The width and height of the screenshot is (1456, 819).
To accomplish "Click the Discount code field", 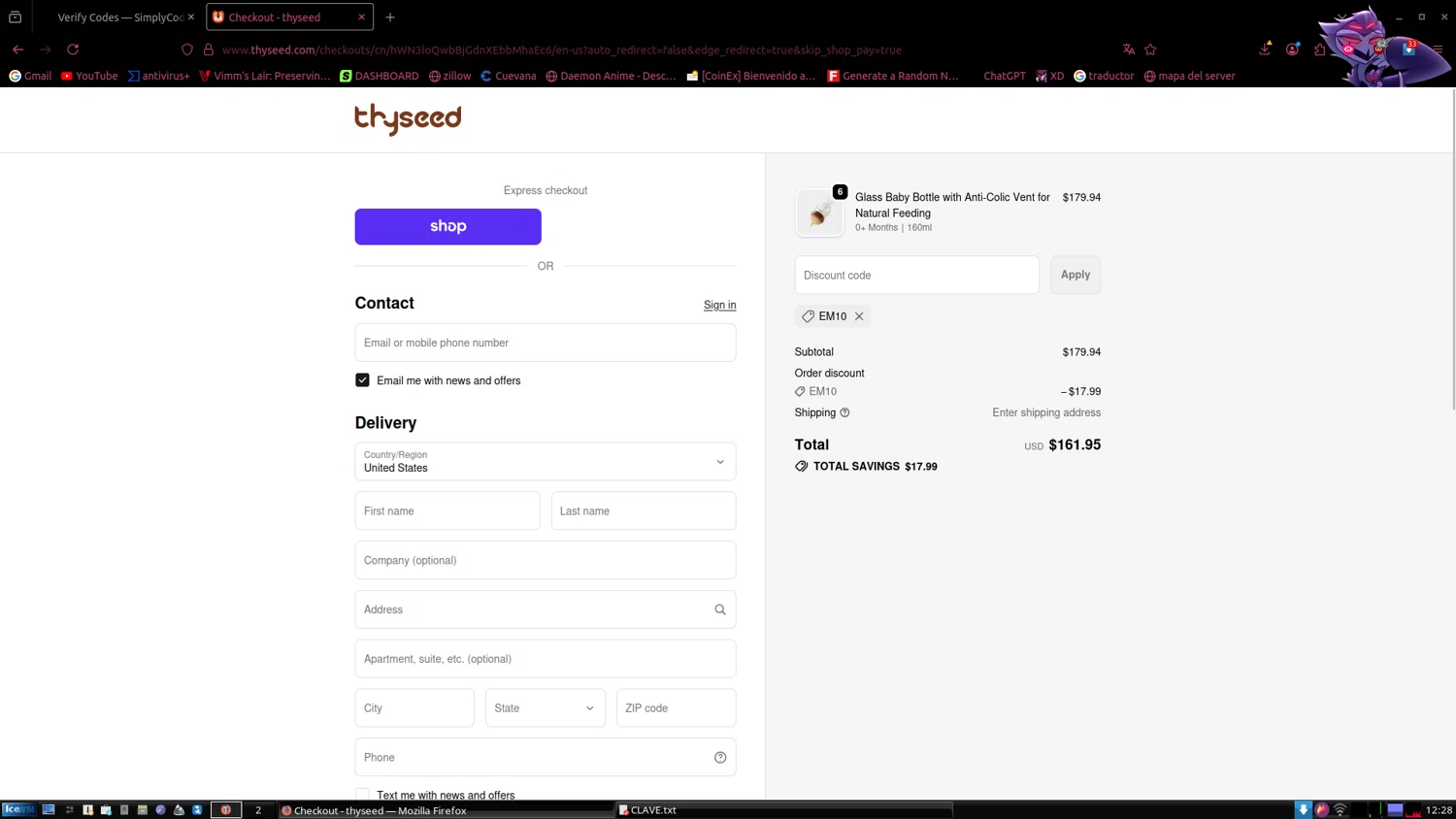I will pos(916,275).
